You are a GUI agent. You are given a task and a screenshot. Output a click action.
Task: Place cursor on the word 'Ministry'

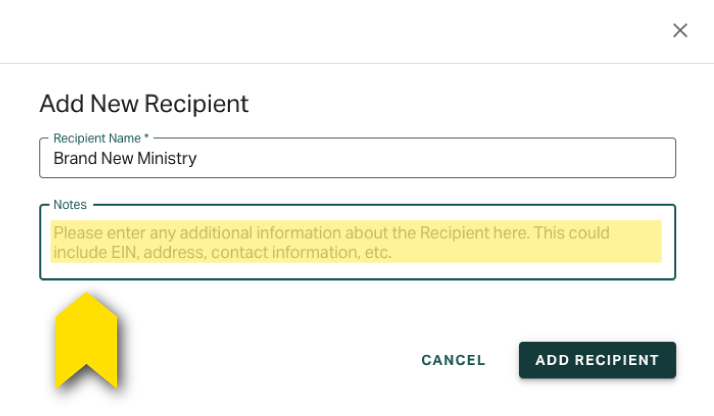167,158
